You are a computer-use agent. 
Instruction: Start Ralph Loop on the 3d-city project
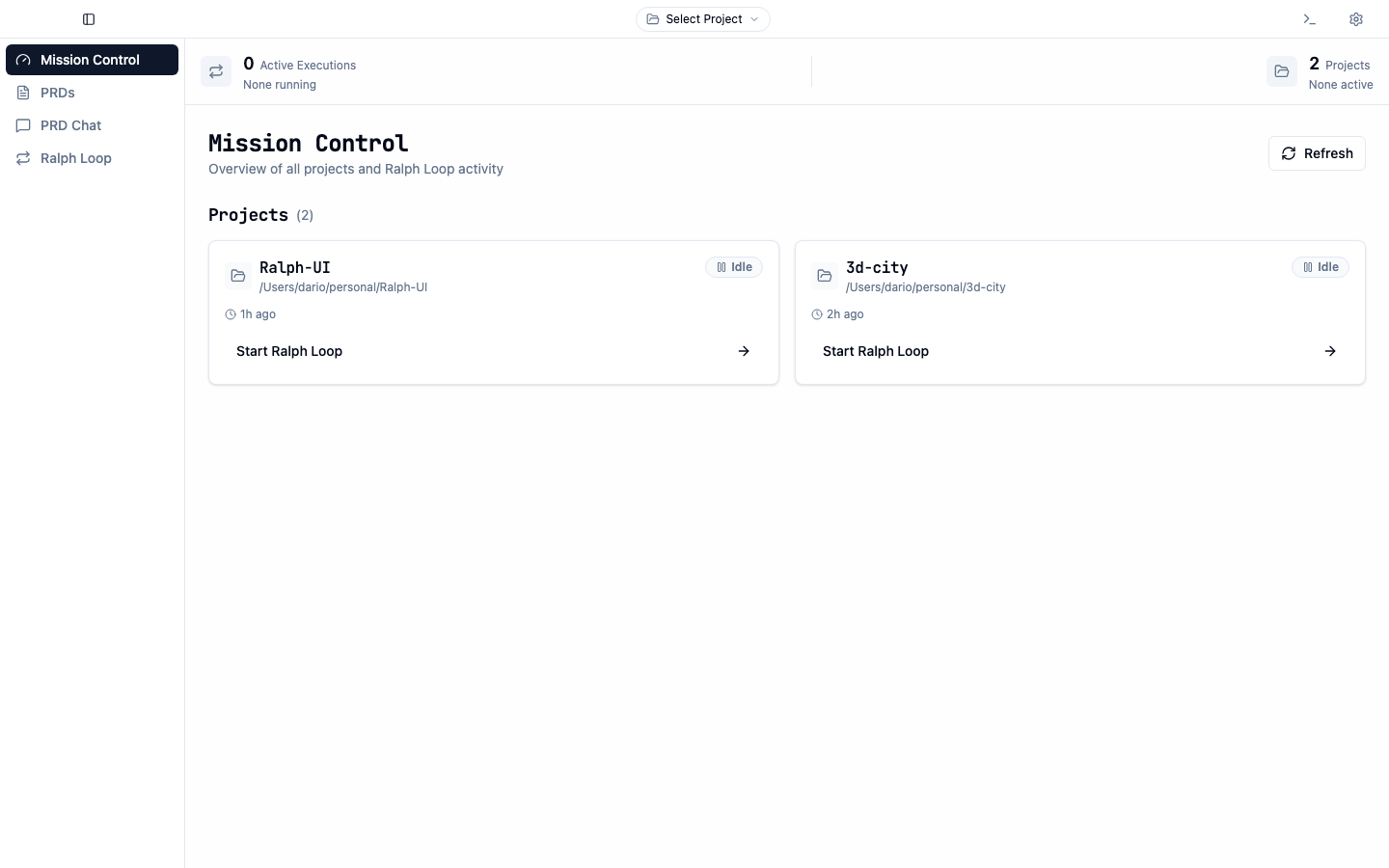click(x=876, y=351)
